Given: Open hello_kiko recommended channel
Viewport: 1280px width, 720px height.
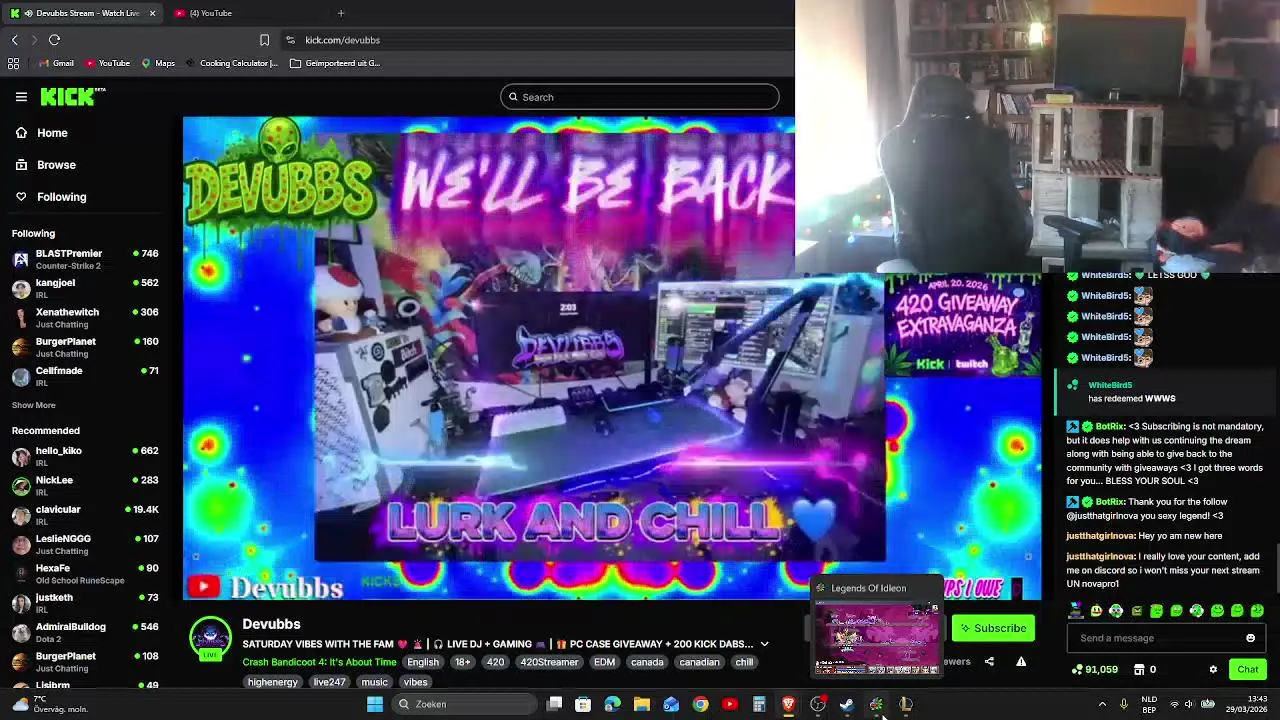Looking at the screenshot, I should click(87, 456).
